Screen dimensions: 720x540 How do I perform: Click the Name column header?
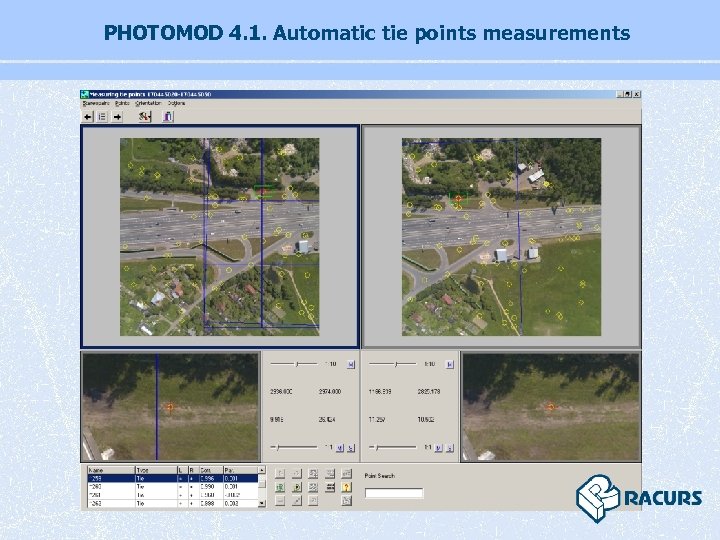pyautogui.click(x=111, y=470)
